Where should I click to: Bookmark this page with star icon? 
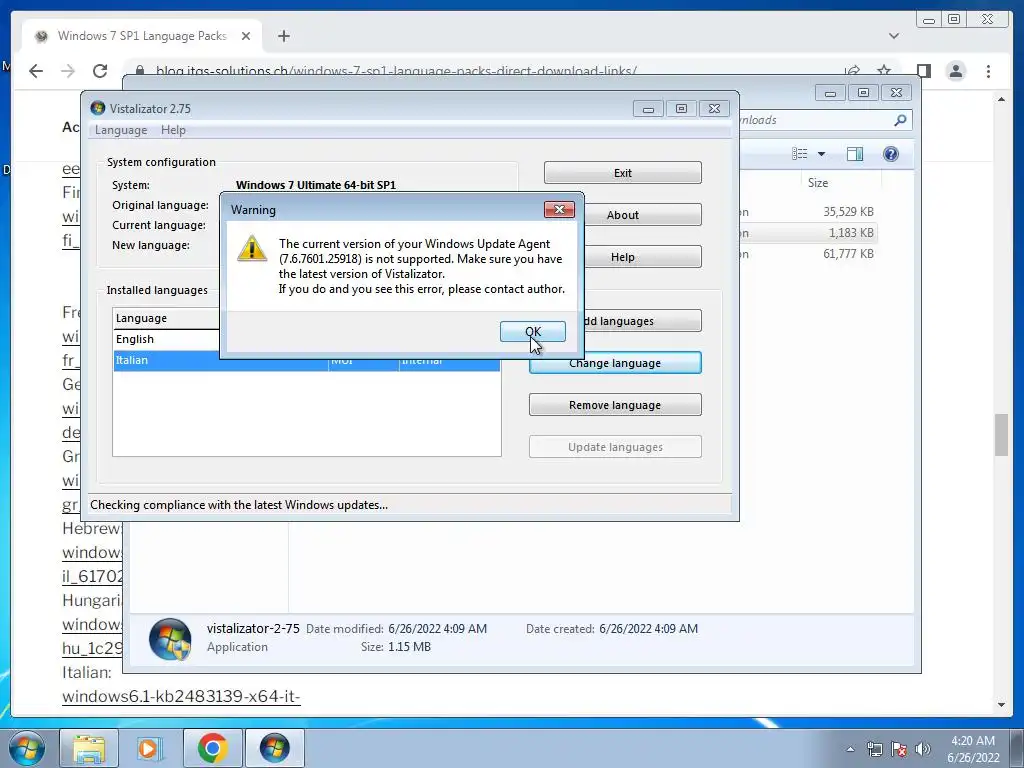coord(884,71)
